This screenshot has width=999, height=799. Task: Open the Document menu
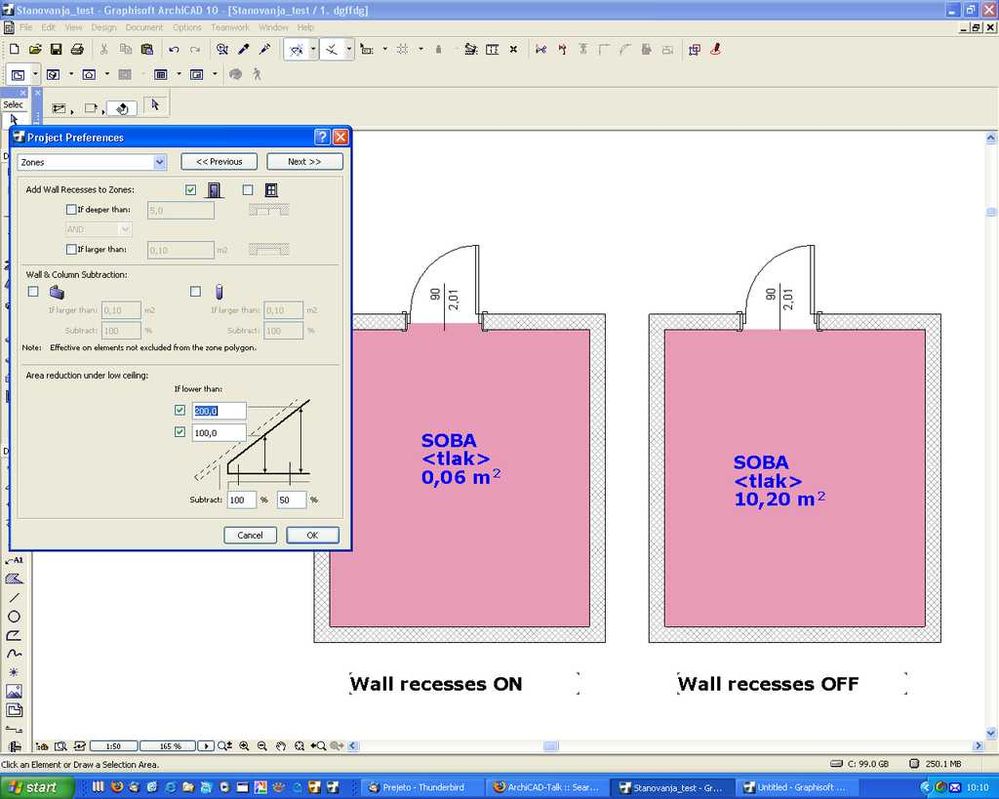click(x=144, y=27)
